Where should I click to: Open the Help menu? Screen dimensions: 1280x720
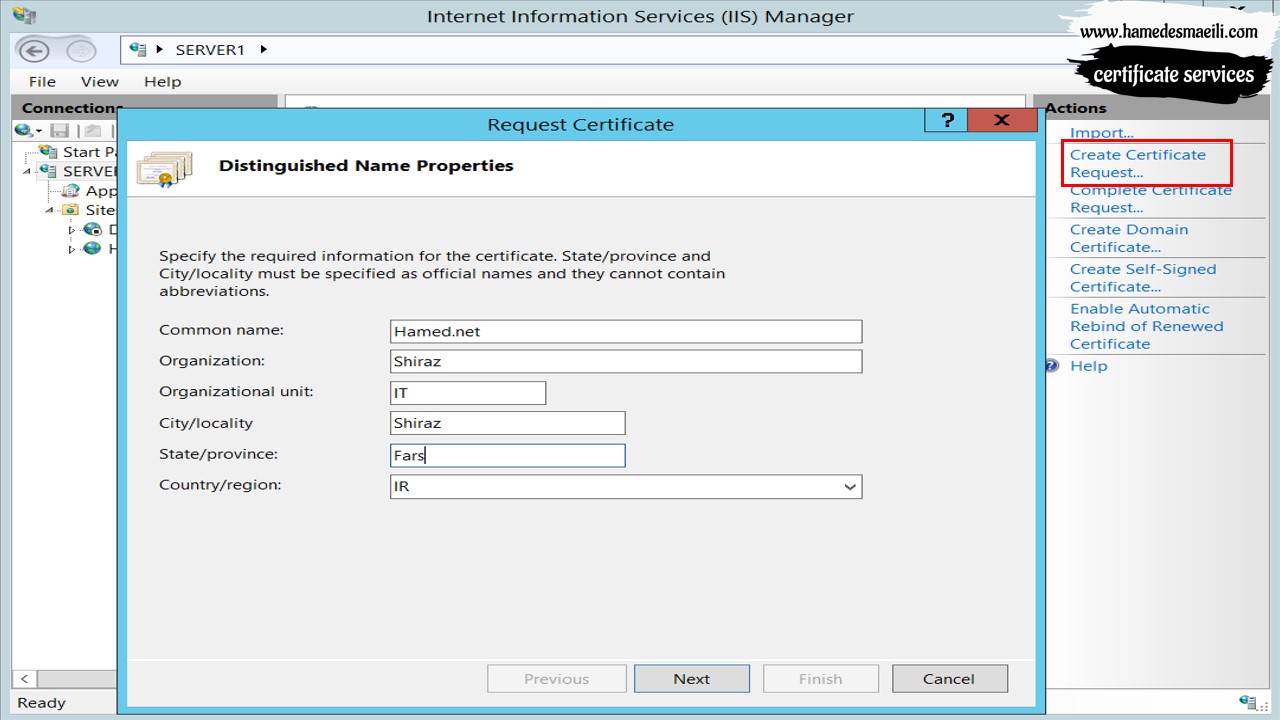163,82
